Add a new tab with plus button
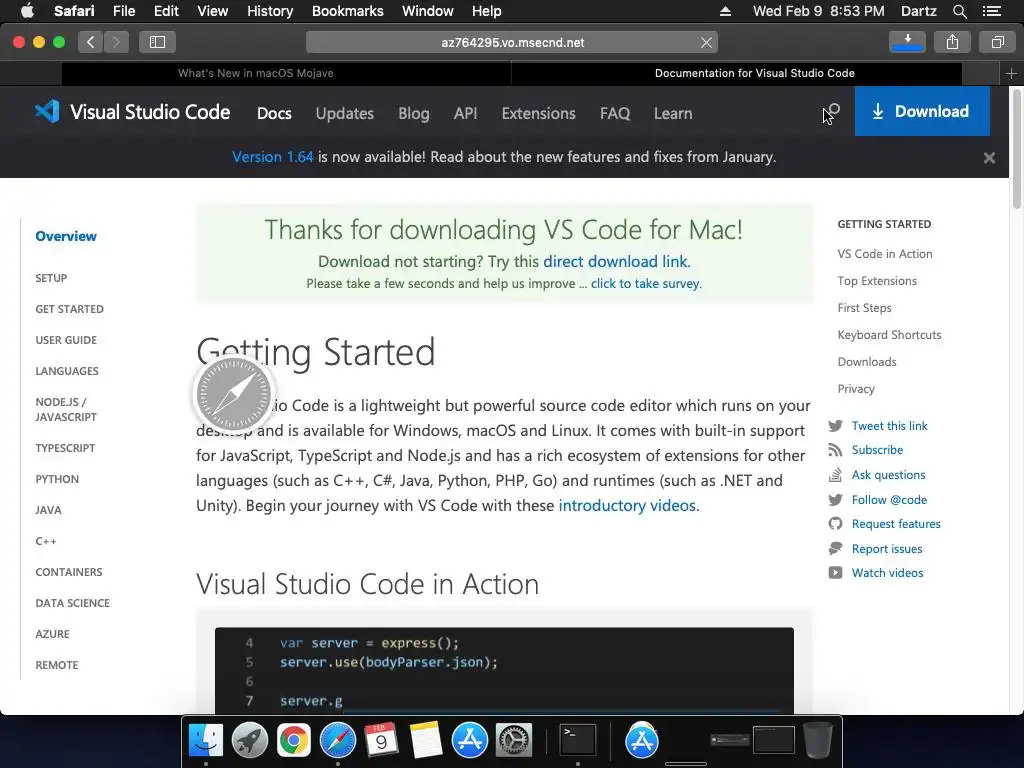Image resolution: width=1024 pixels, height=768 pixels. pos(1011,74)
